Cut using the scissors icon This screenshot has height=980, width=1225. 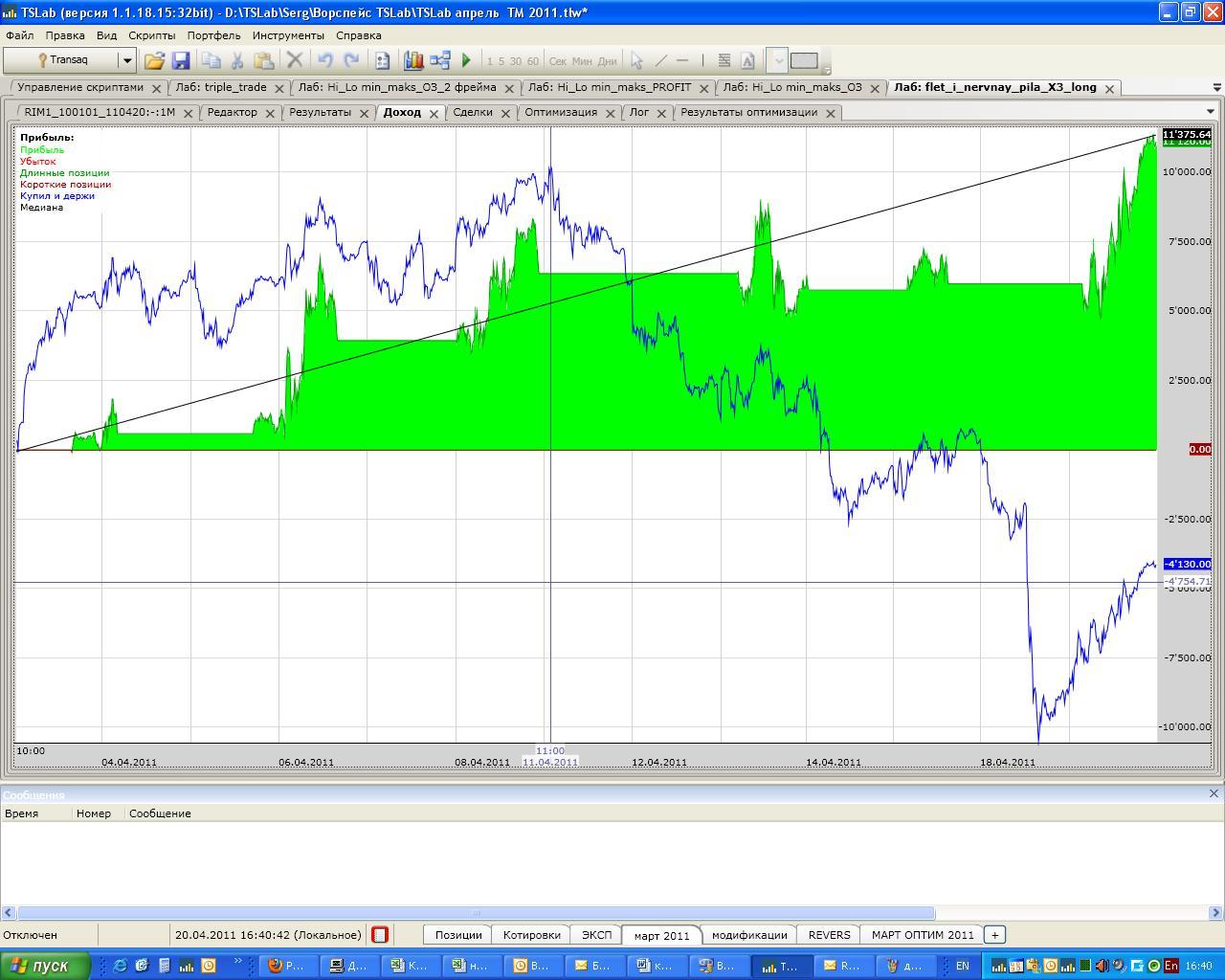pyautogui.click(x=237, y=60)
